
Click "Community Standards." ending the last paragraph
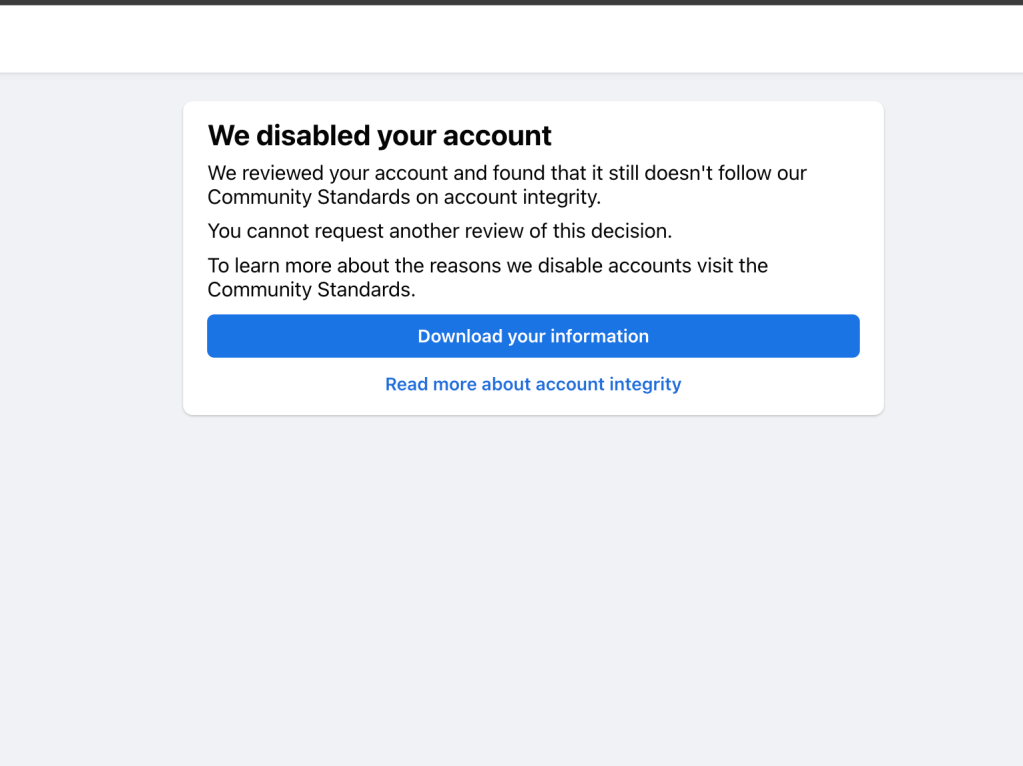click(310, 290)
